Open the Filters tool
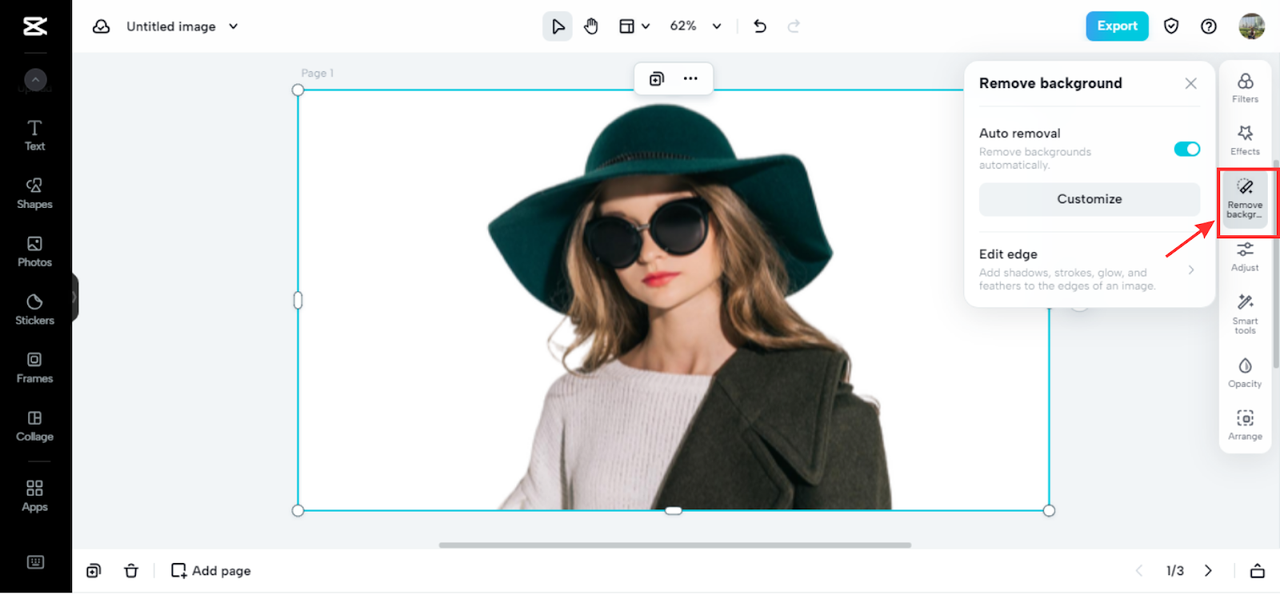The image size is (1280, 595). [x=1245, y=88]
